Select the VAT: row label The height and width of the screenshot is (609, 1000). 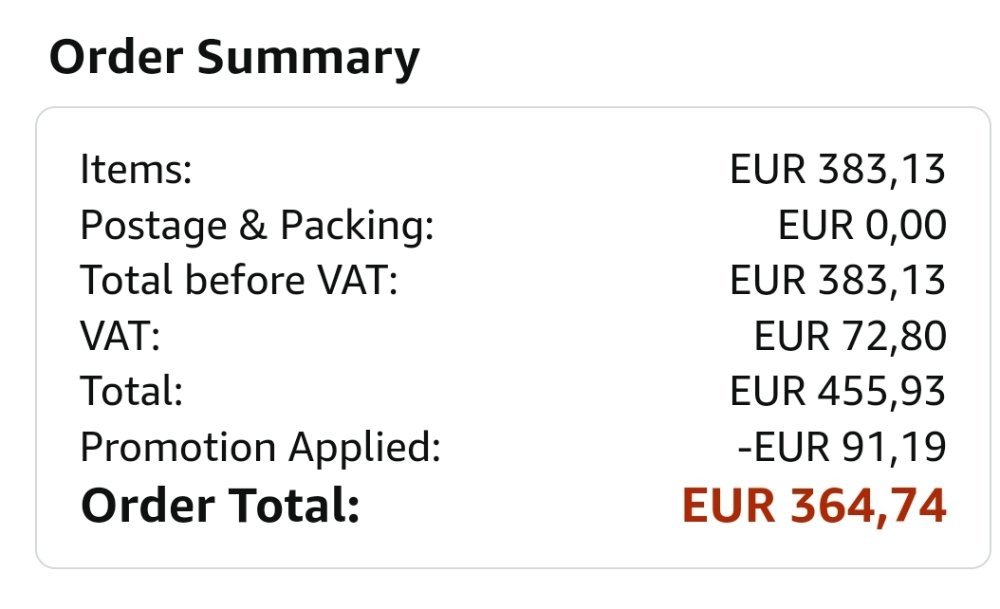pyautogui.click(x=120, y=336)
